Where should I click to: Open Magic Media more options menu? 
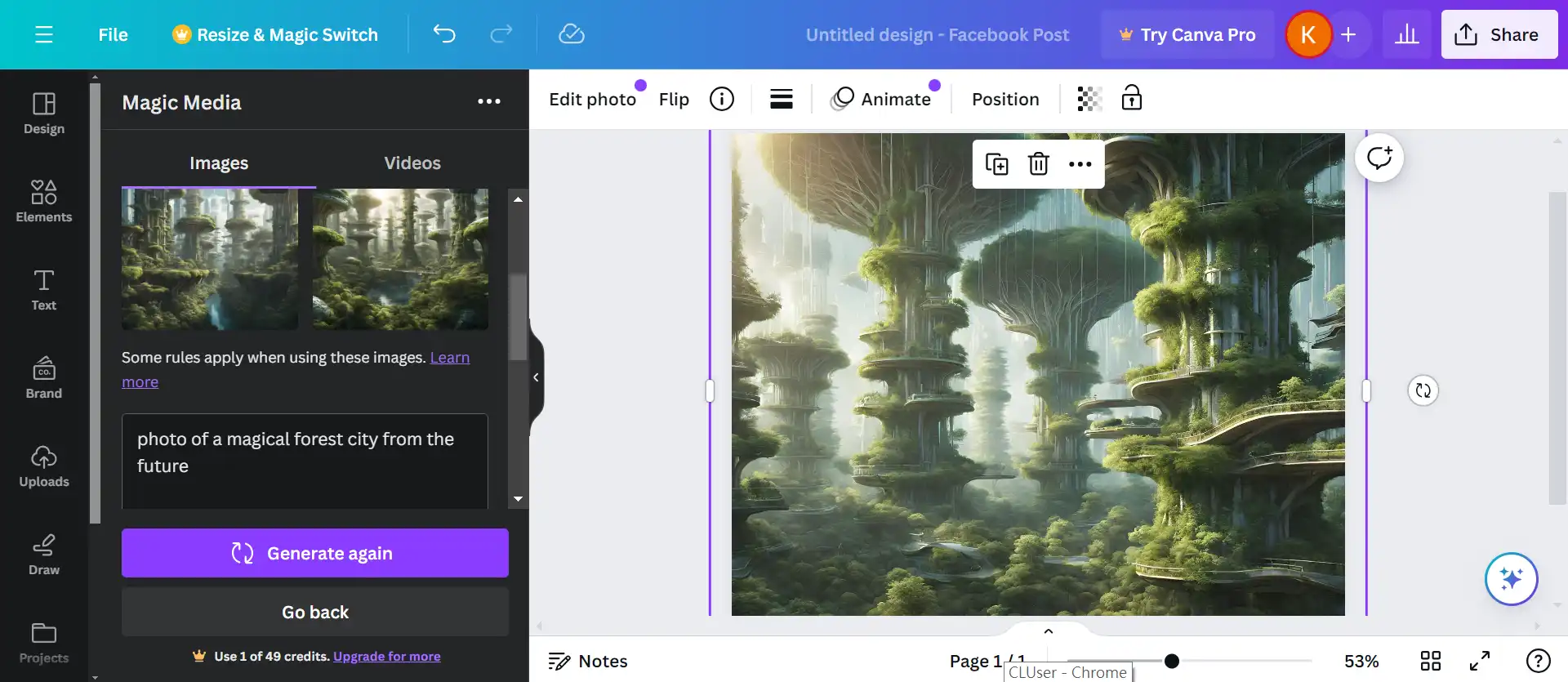[488, 101]
